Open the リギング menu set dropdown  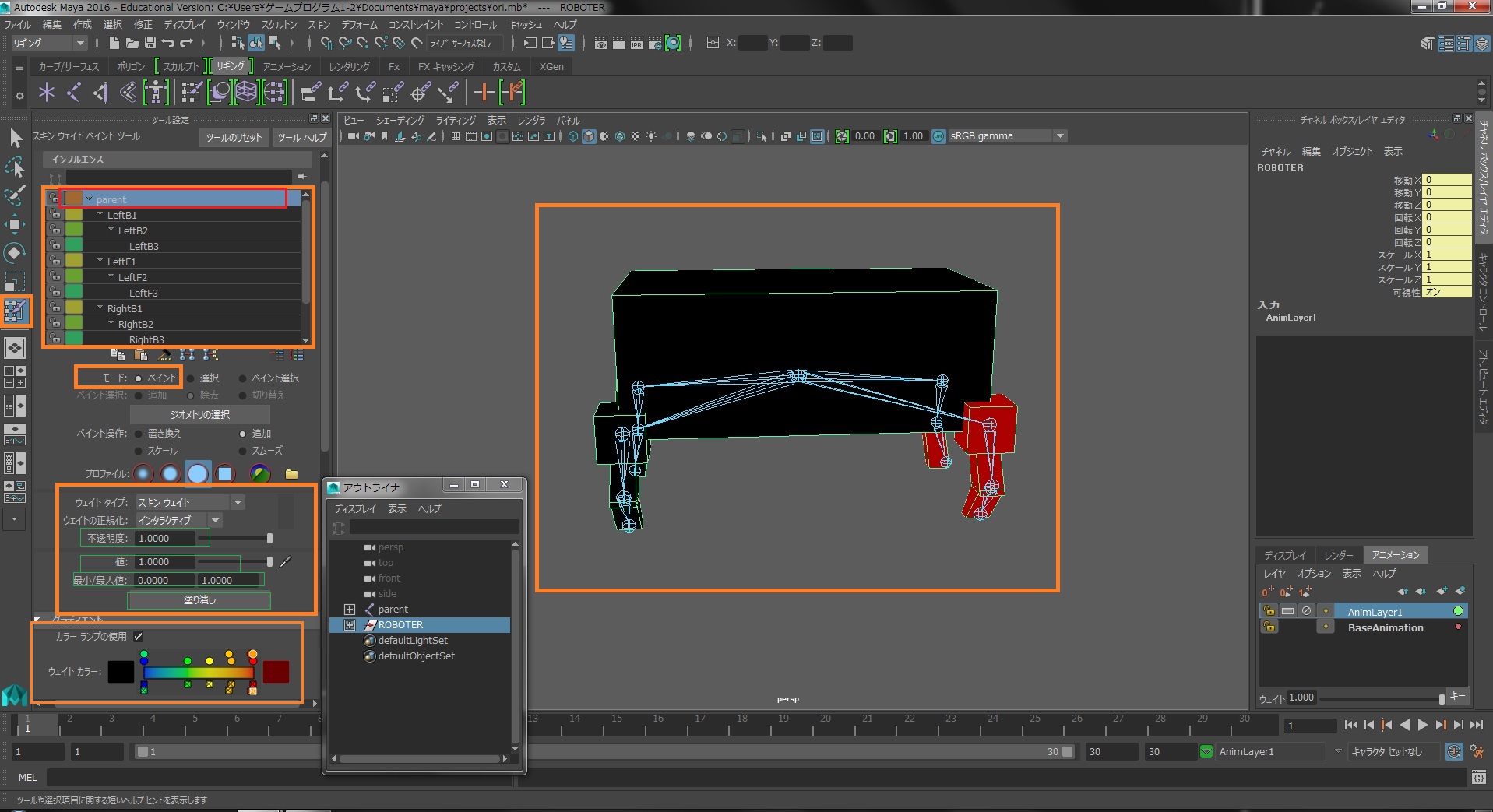tap(48, 44)
